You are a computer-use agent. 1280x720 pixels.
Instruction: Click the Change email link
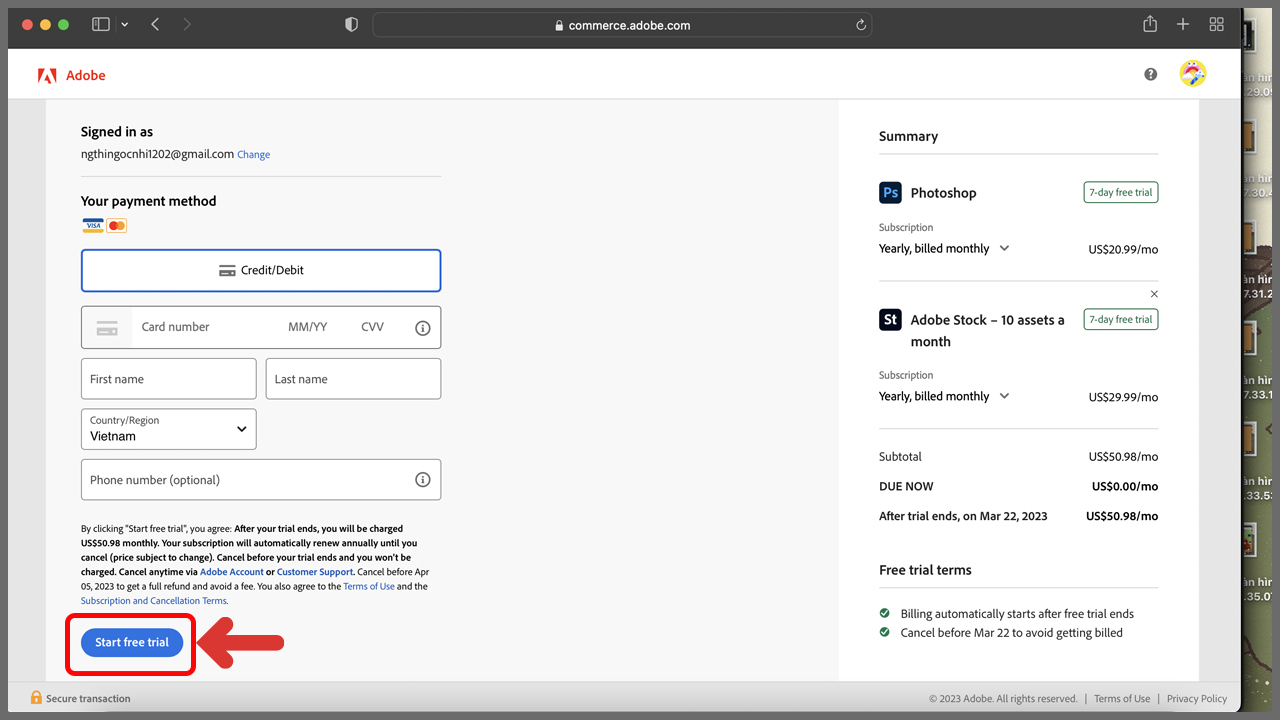click(x=254, y=155)
